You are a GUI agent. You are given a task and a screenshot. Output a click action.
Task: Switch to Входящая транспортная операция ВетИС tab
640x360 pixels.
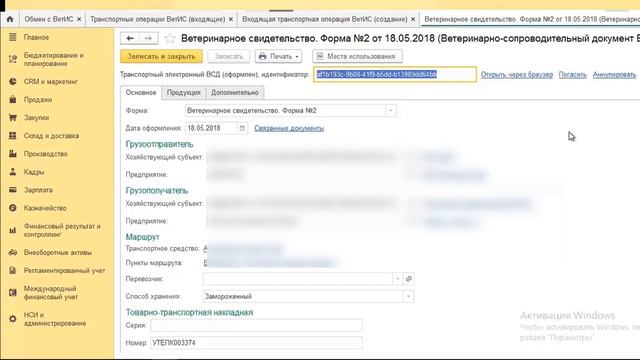pyautogui.click(x=324, y=19)
